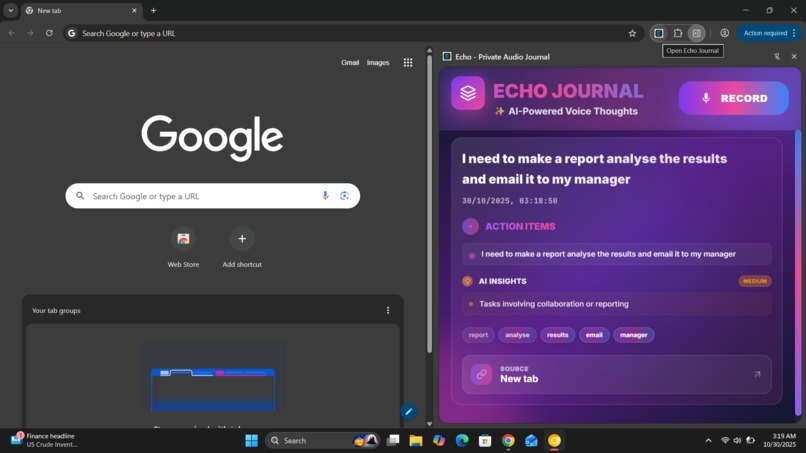
Task: Close the Echo side panel
Action: [x=794, y=57]
